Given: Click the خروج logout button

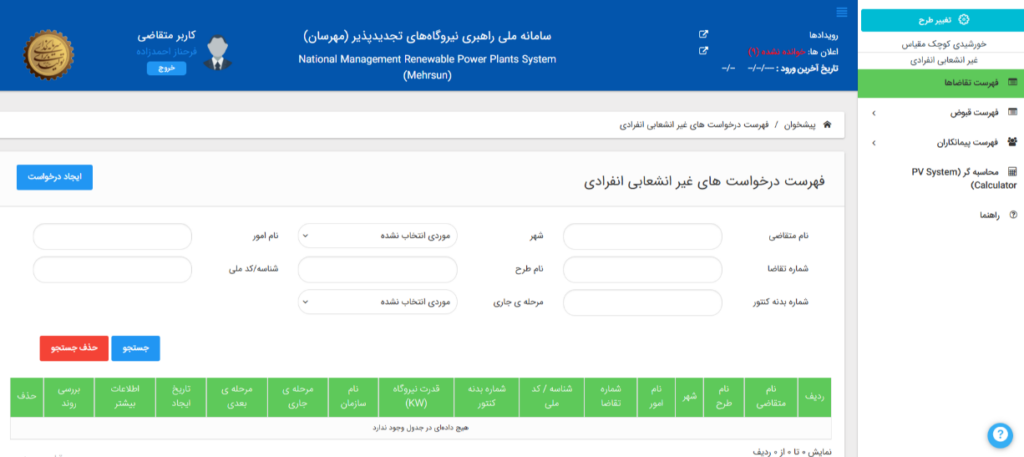Looking at the screenshot, I should (x=167, y=69).
